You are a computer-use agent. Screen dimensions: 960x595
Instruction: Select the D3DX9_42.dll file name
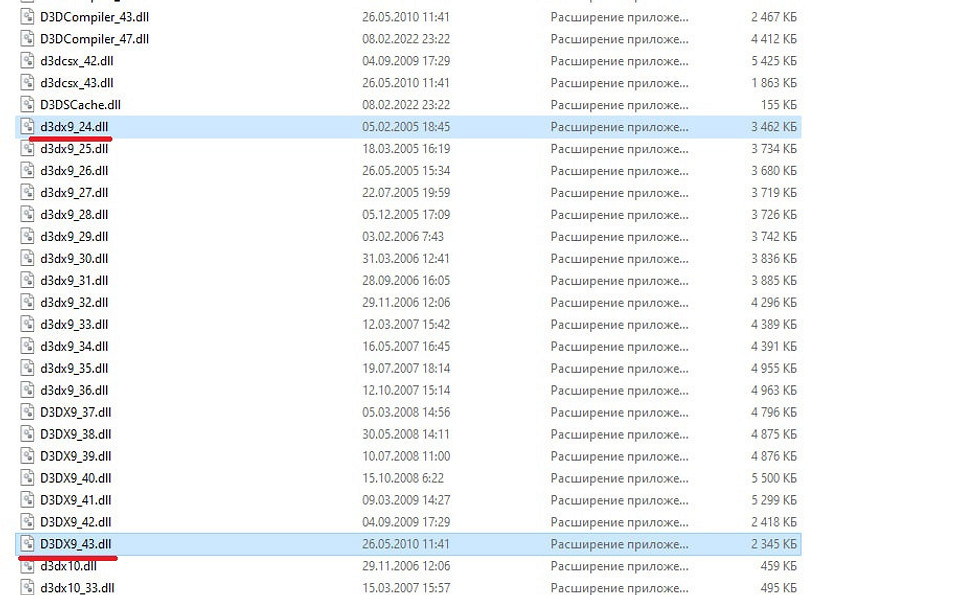[75, 522]
